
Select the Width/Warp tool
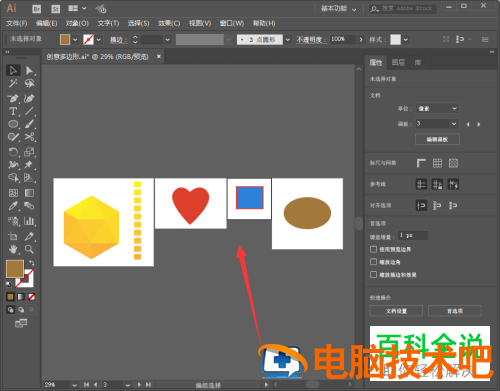[13, 165]
